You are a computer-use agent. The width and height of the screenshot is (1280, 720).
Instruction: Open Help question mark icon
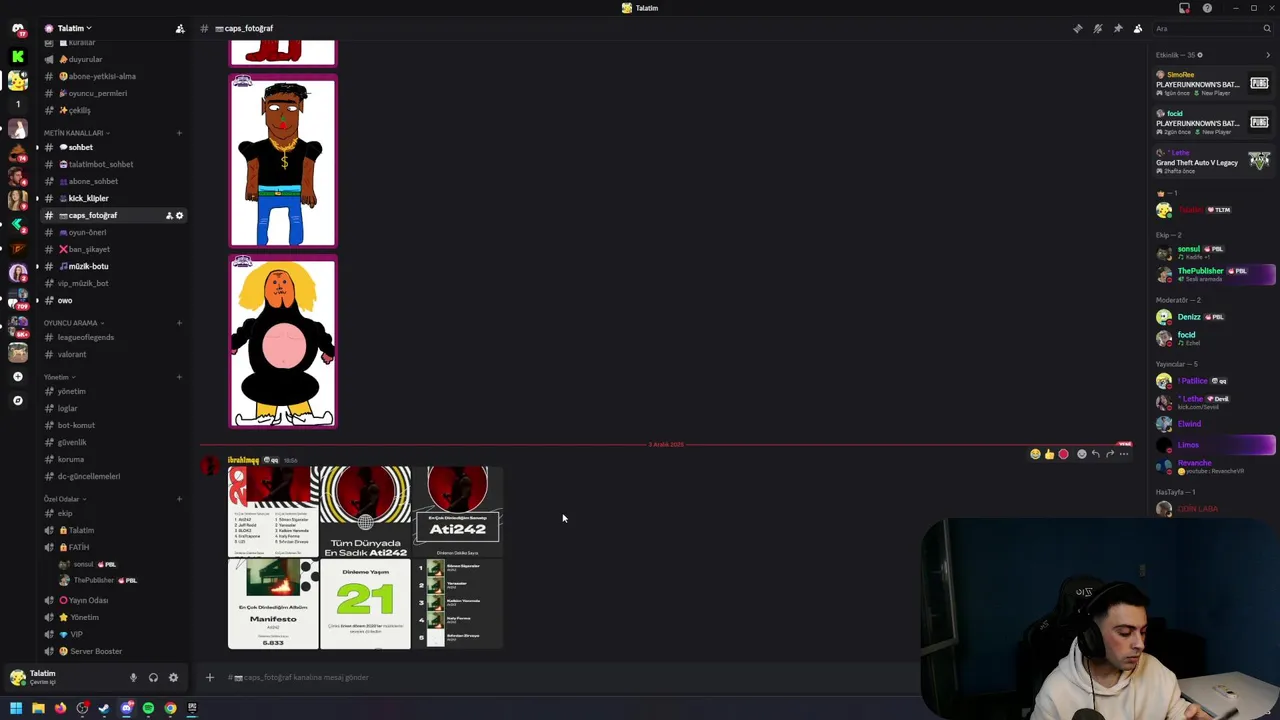[1207, 8]
